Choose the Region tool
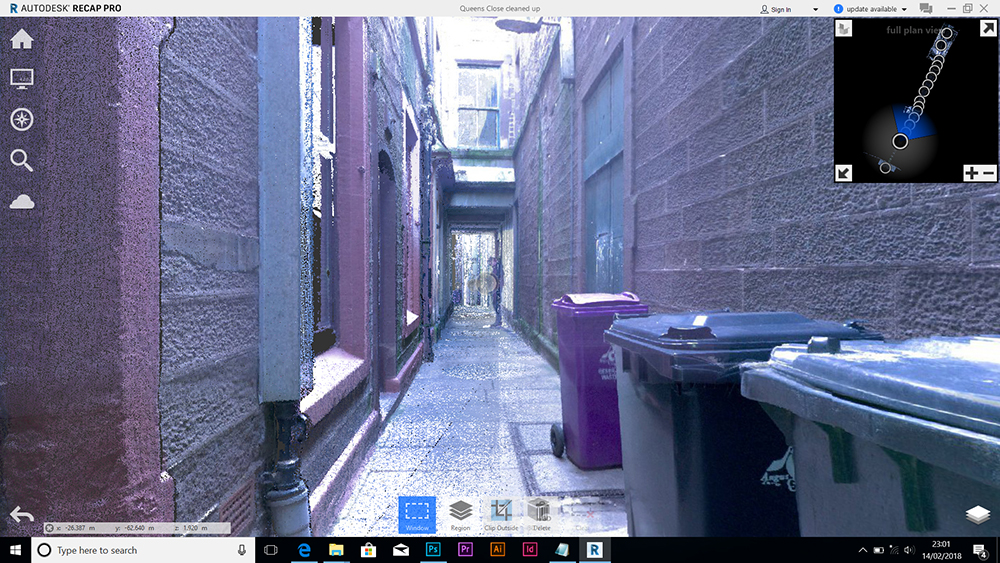The image size is (1000, 563). click(460, 514)
